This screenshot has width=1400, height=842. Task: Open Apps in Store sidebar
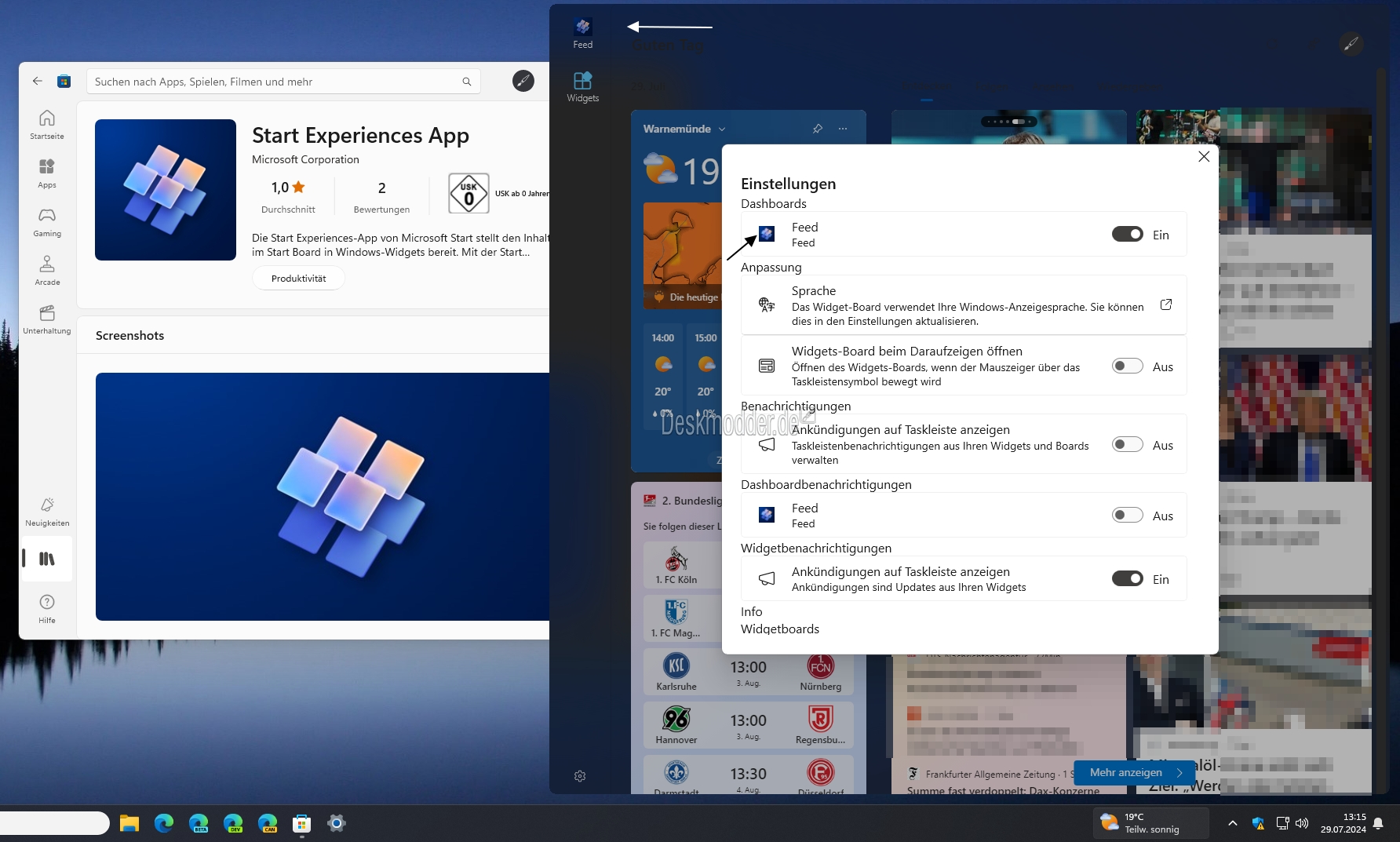[x=47, y=173]
